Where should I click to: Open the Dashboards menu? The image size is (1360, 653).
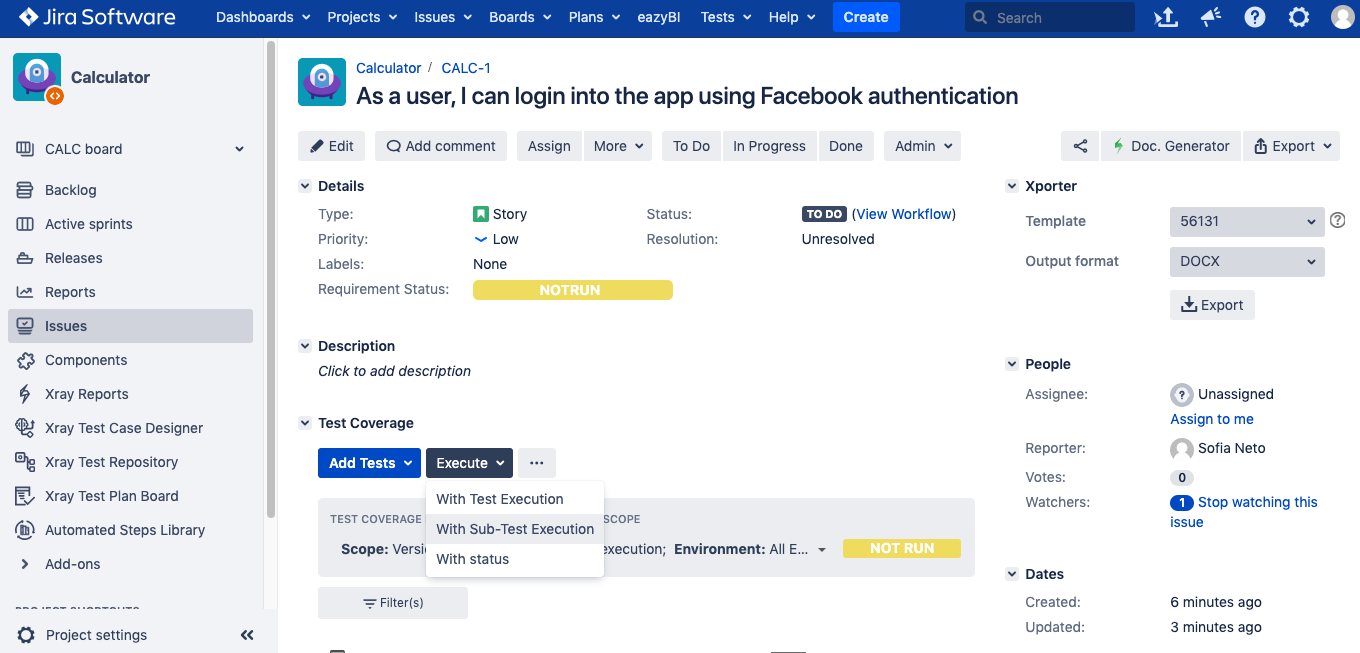(x=263, y=17)
